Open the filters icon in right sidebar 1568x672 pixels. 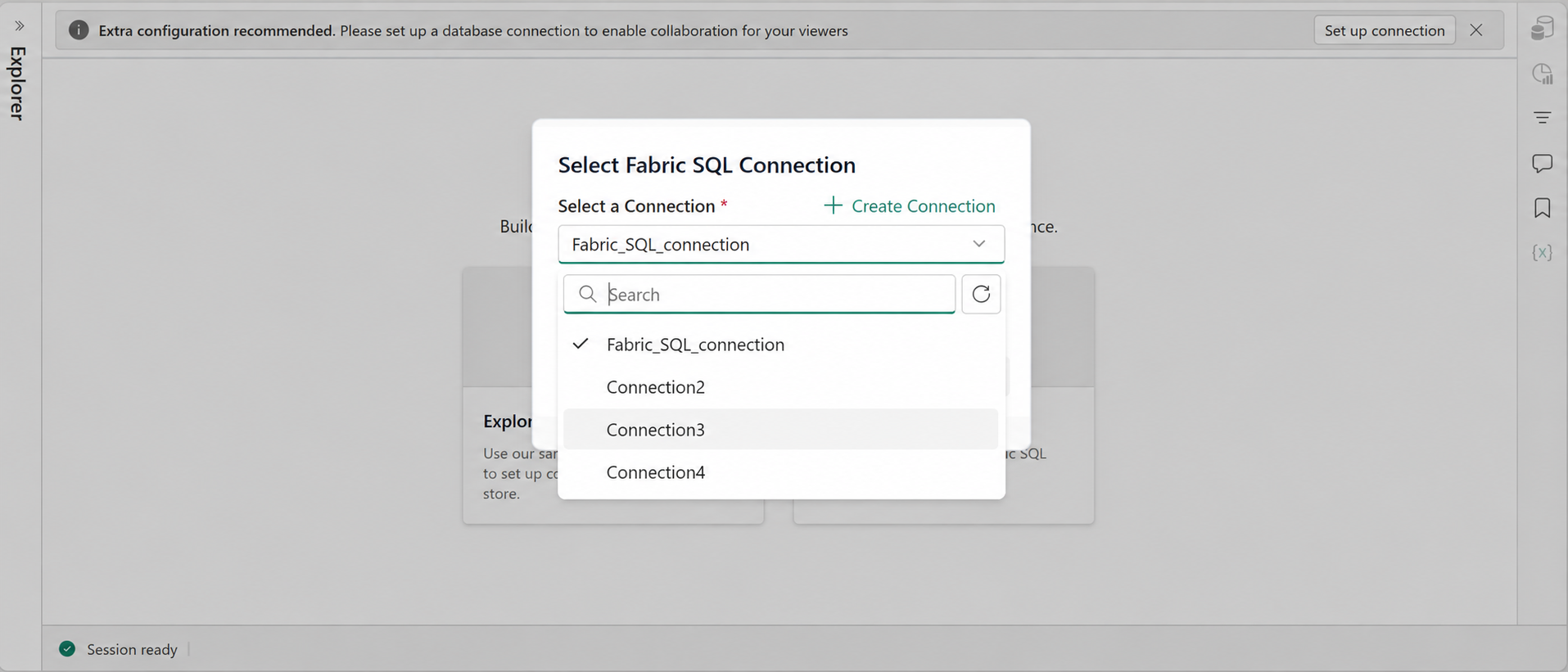(1542, 118)
